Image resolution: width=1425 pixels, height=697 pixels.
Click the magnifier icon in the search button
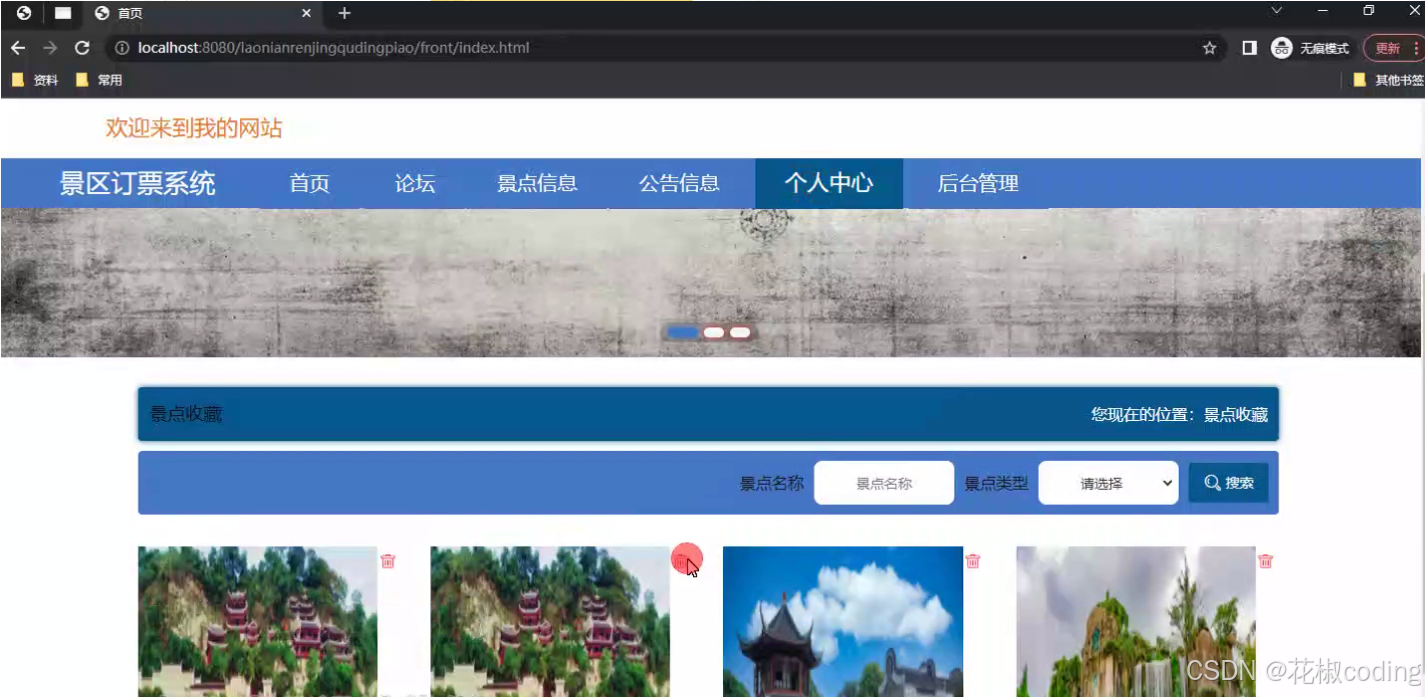(1210, 482)
